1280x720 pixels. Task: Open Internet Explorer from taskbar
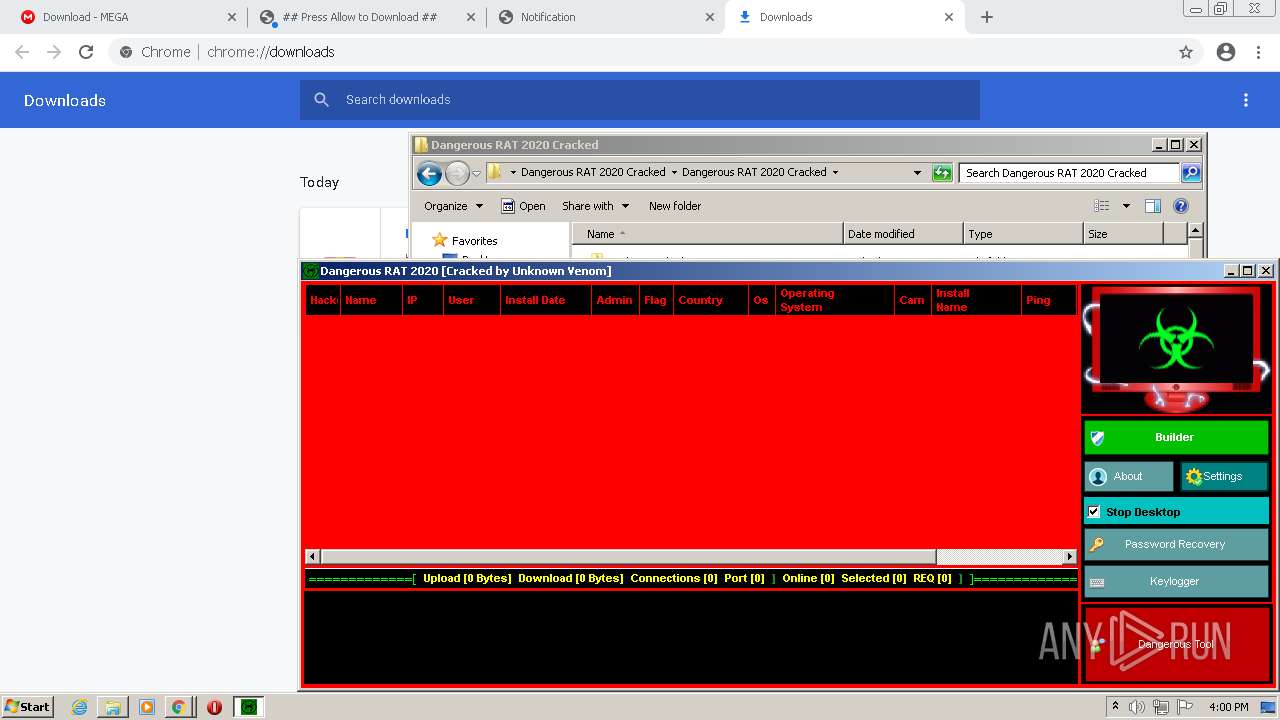79,707
